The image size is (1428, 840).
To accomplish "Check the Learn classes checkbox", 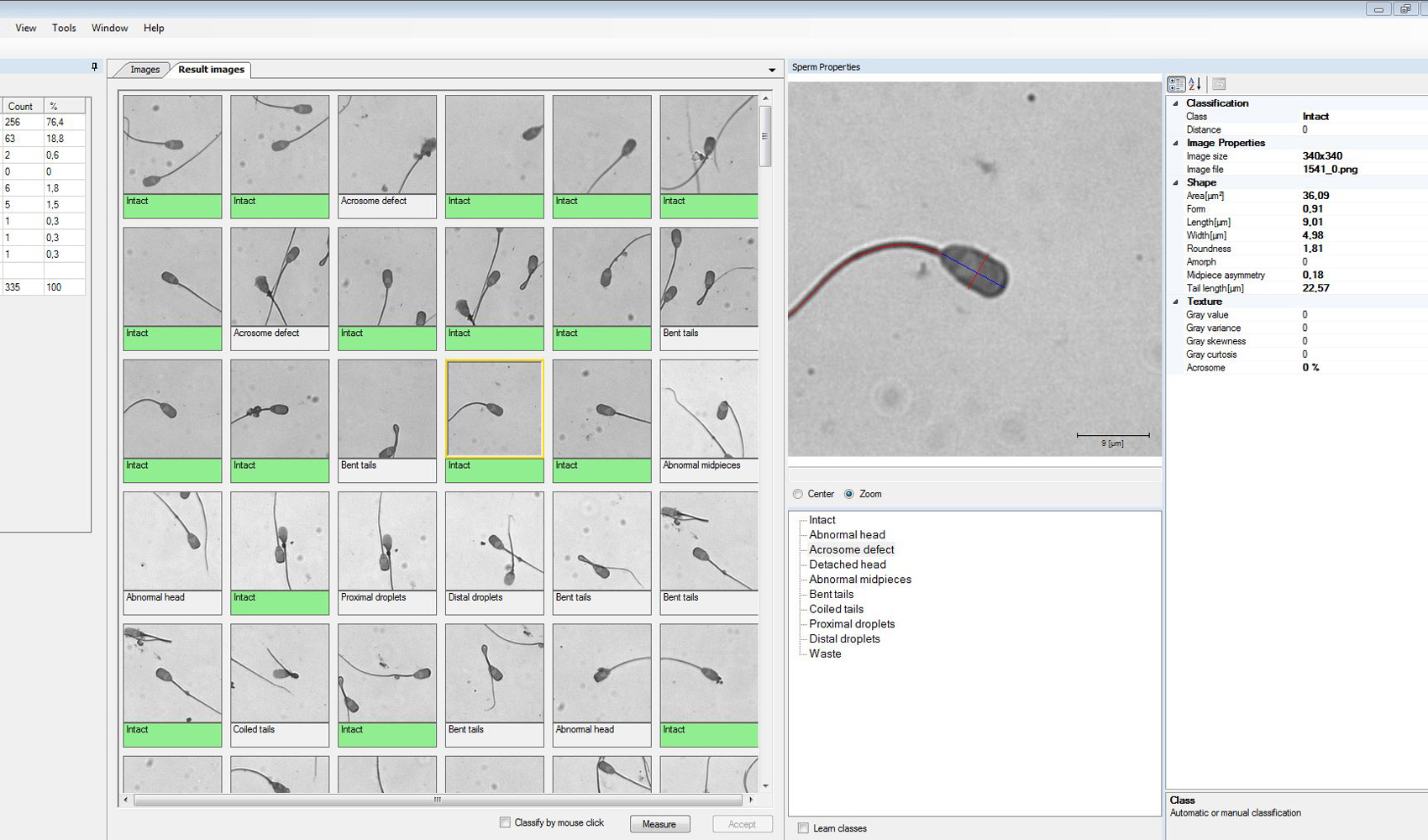I will [803, 828].
